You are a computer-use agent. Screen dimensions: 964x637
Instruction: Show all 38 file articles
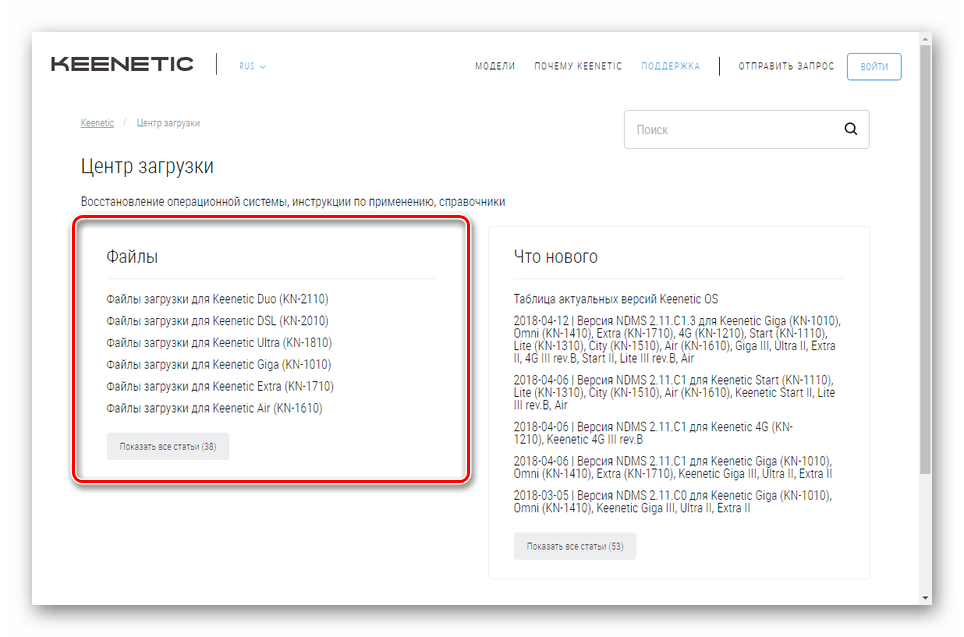coord(168,447)
